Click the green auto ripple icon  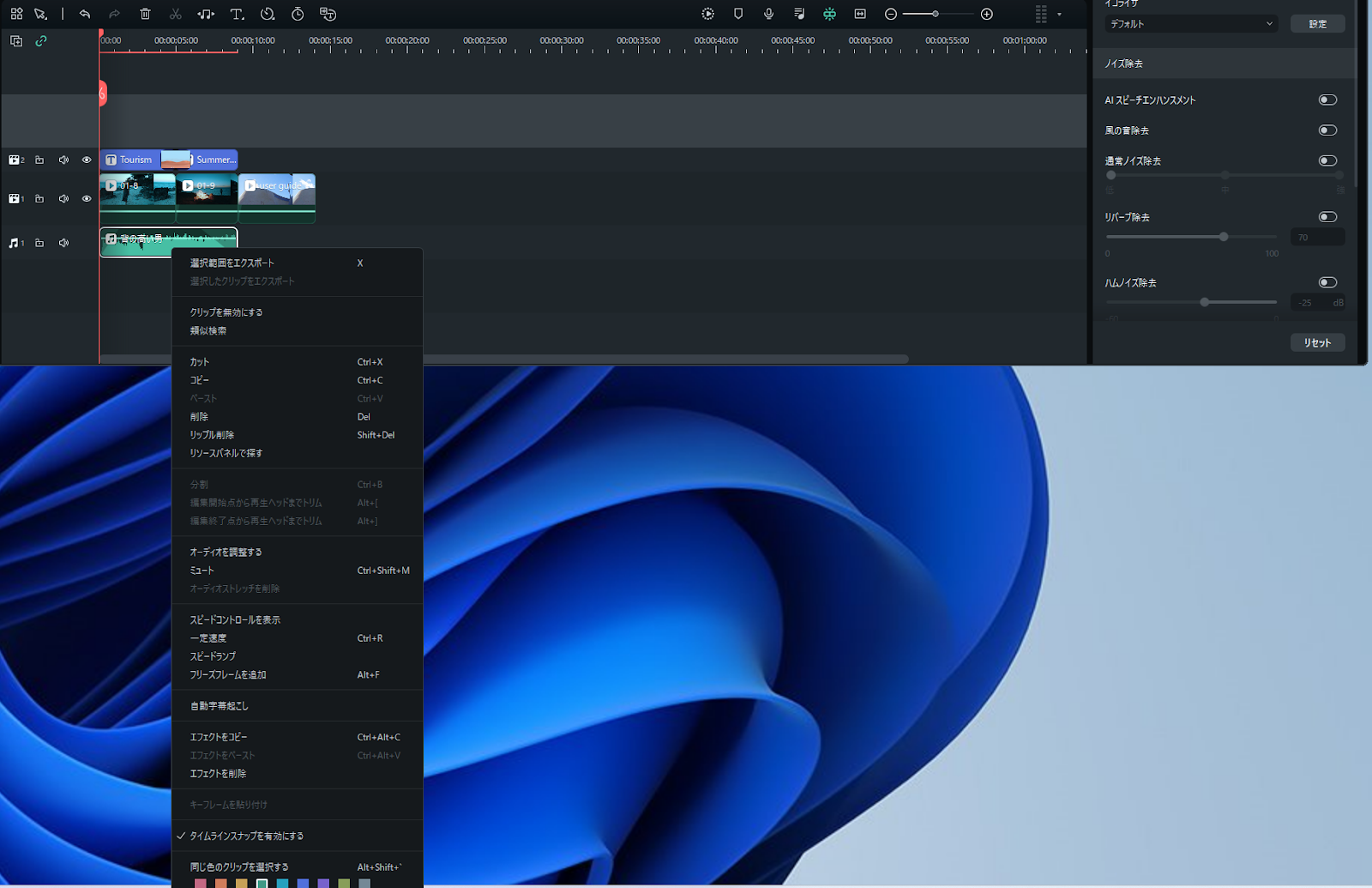(x=829, y=14)
